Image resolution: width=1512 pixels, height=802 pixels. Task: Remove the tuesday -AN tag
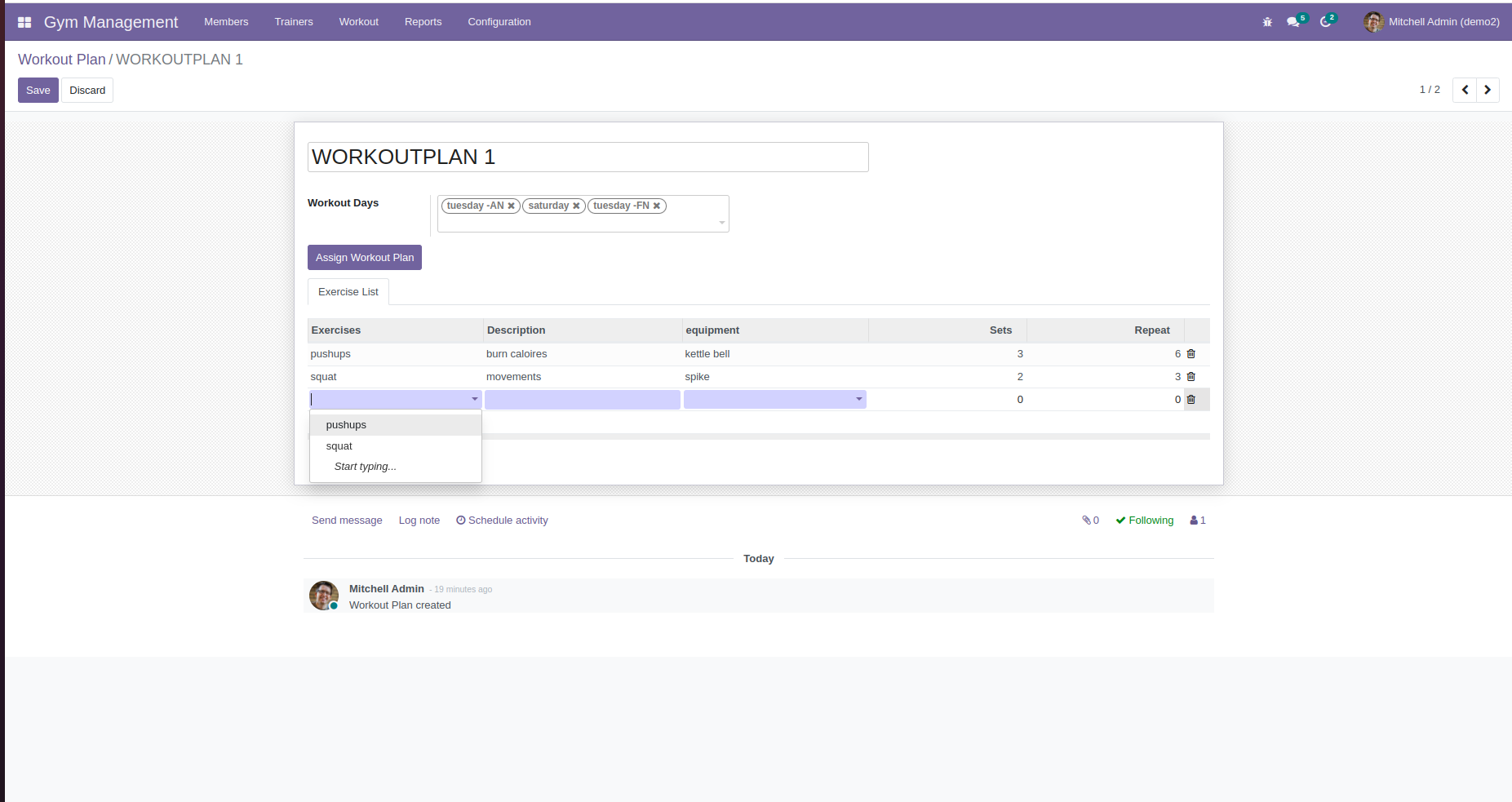(x=512, y=206)
